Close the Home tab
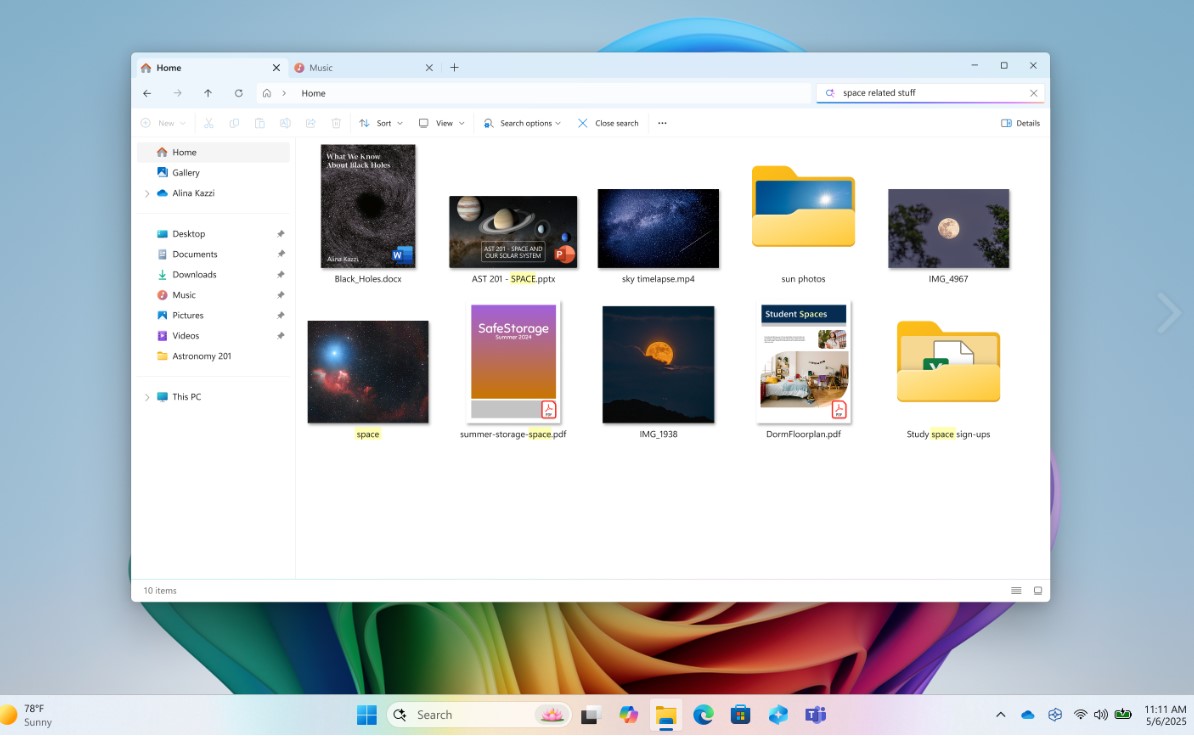Image resolution: width=1194 pixels, height=736 pixels. coord(276,68)
